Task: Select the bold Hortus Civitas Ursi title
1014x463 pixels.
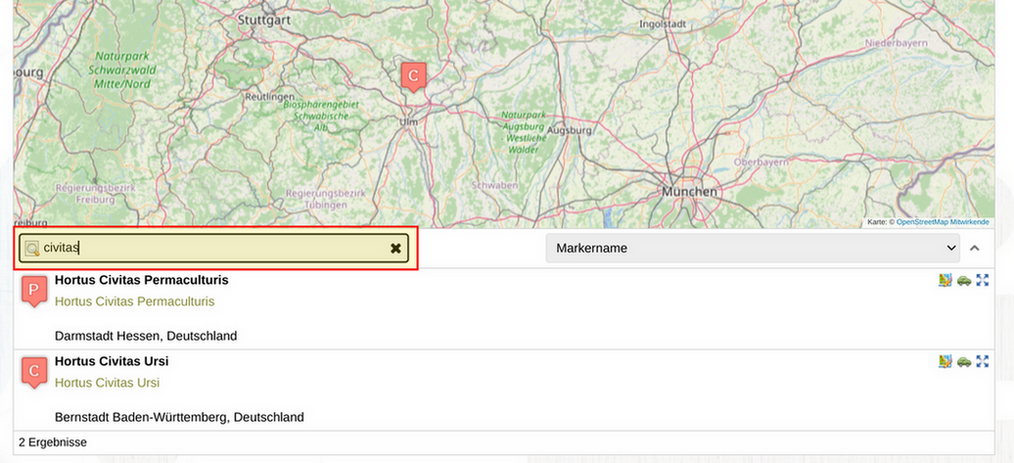Action: (111, 361)
